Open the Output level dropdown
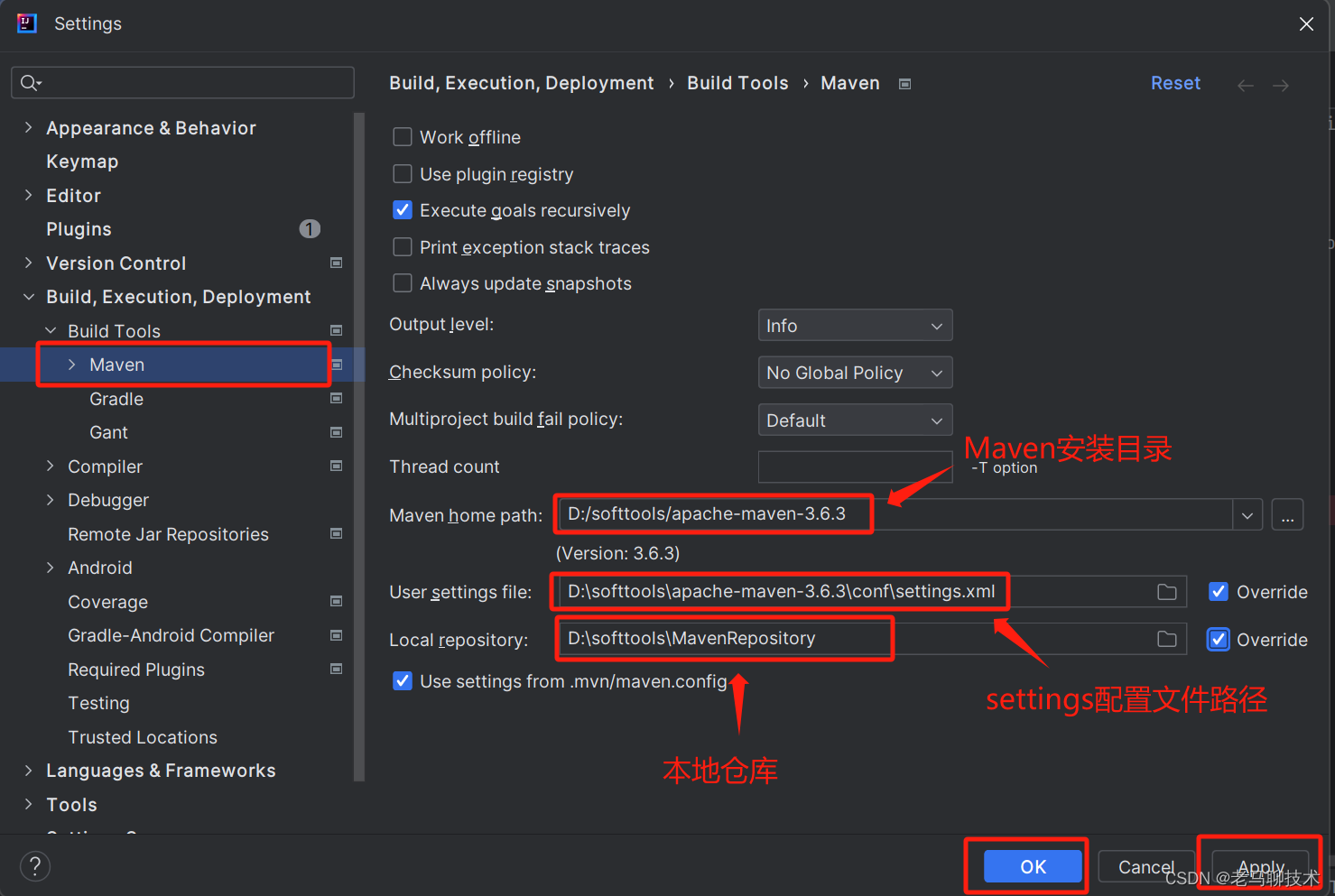The height and width of the screenshot is (896, 1335). tap(855, 326)
